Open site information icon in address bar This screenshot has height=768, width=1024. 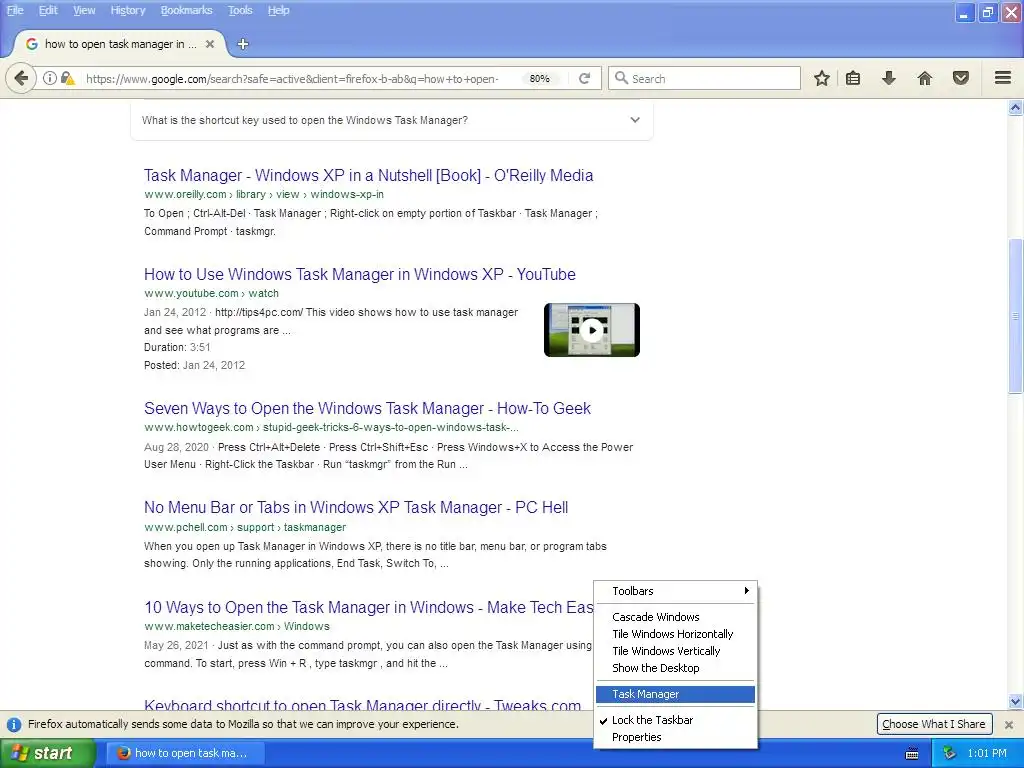click(50, 78)
